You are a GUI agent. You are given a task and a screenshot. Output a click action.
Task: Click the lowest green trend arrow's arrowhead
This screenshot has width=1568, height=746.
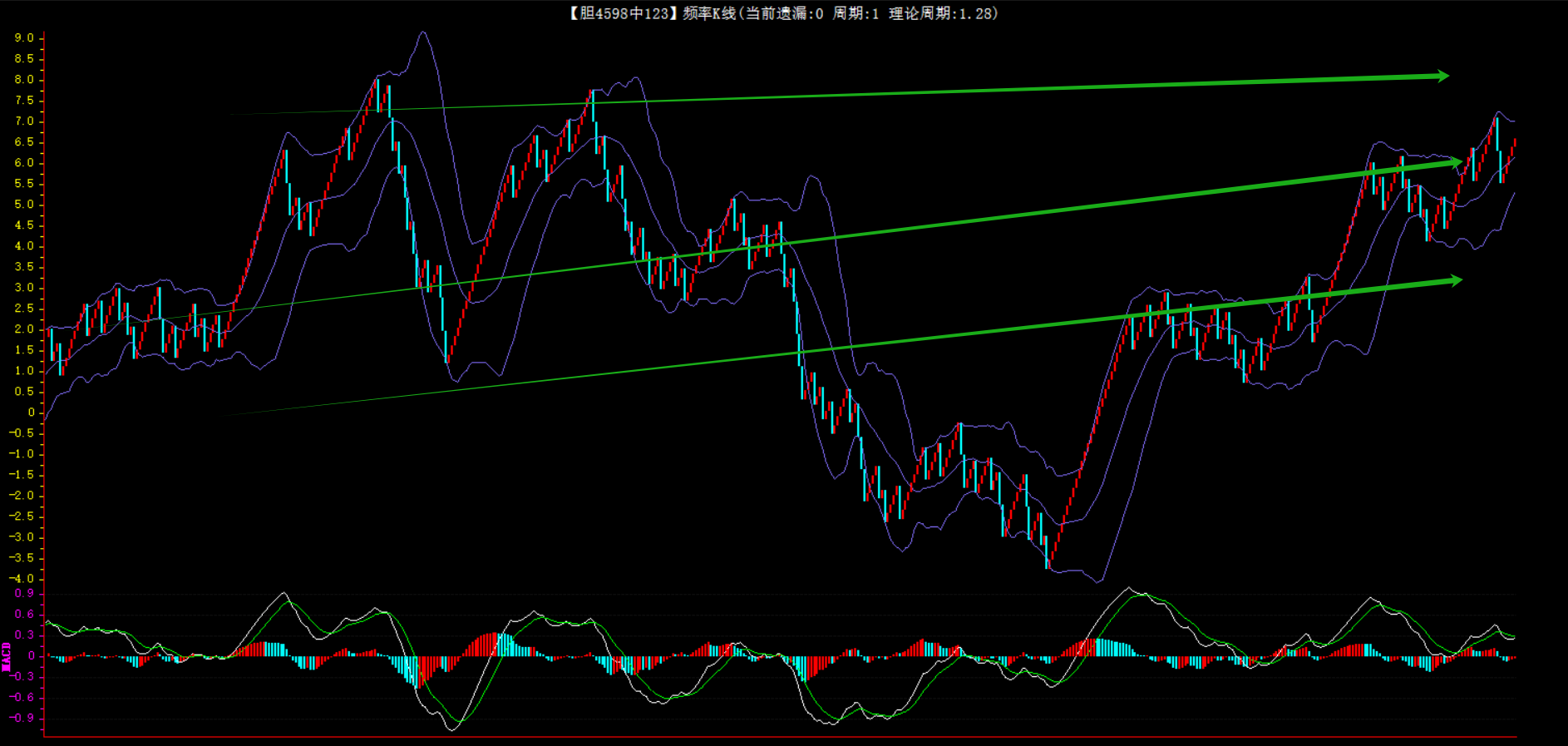click(x=1455, y=281)
